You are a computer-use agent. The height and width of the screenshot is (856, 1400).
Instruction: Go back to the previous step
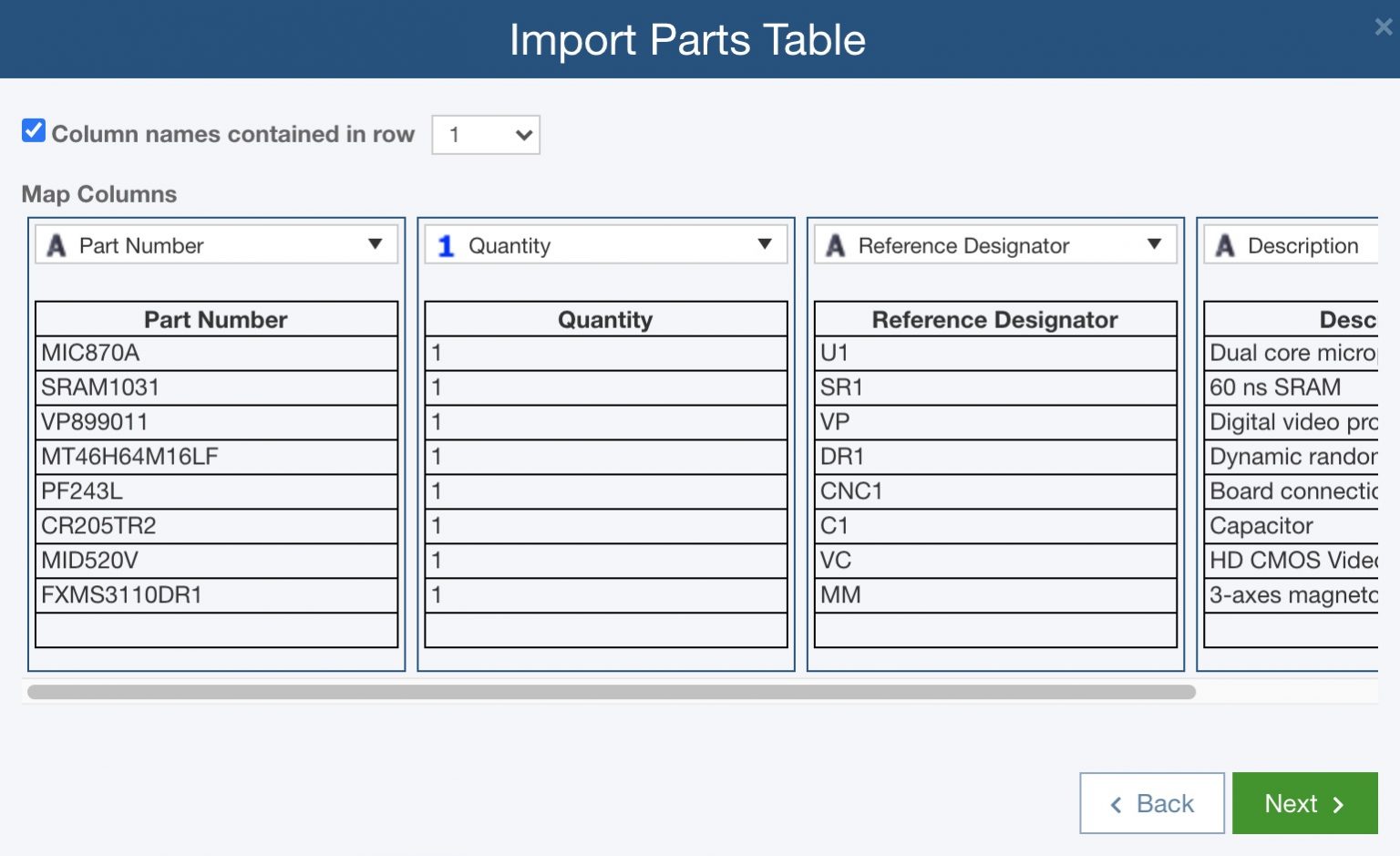(1151, 803)
